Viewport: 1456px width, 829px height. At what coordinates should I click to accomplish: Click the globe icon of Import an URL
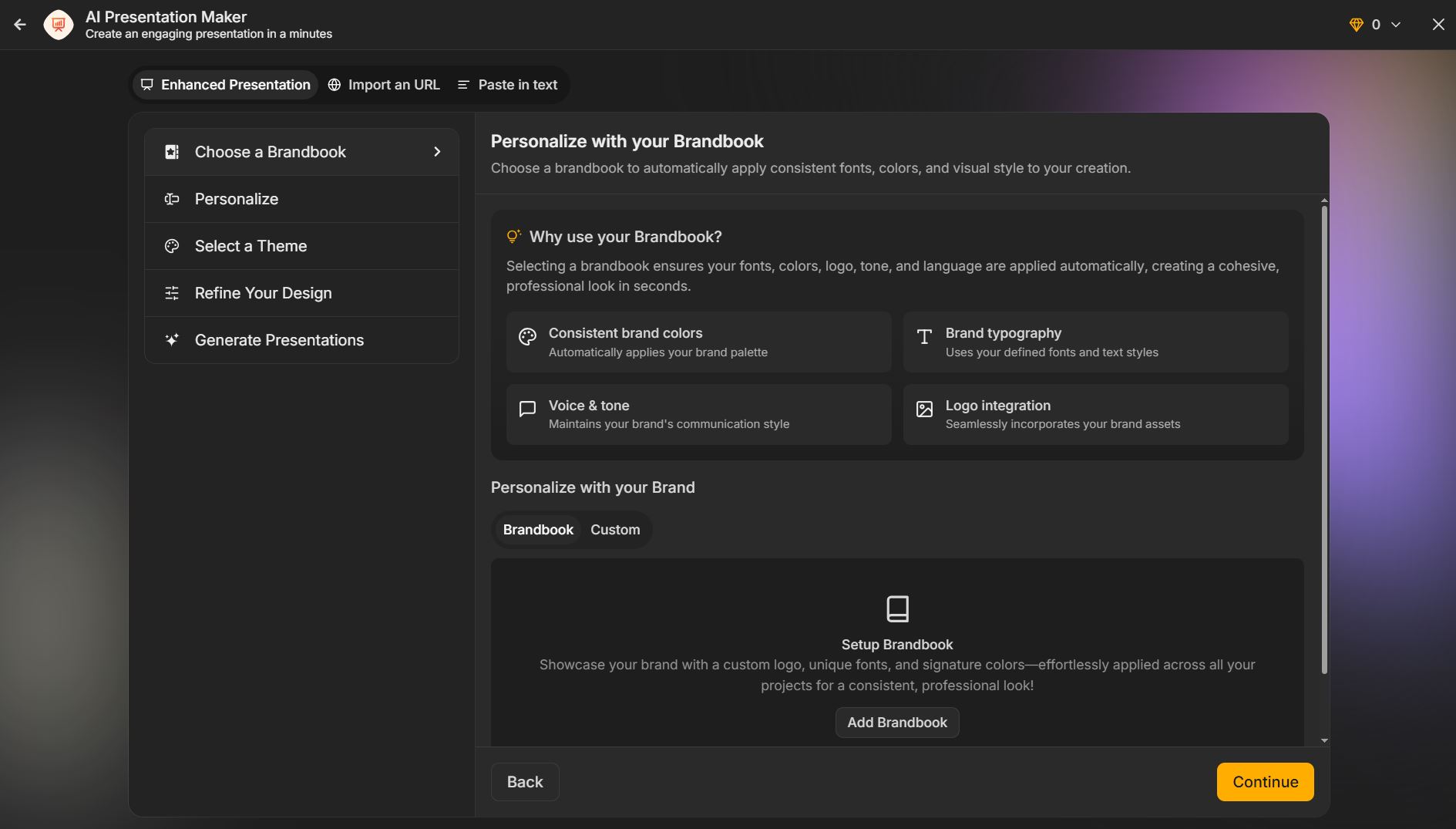[x=335, y=85]
